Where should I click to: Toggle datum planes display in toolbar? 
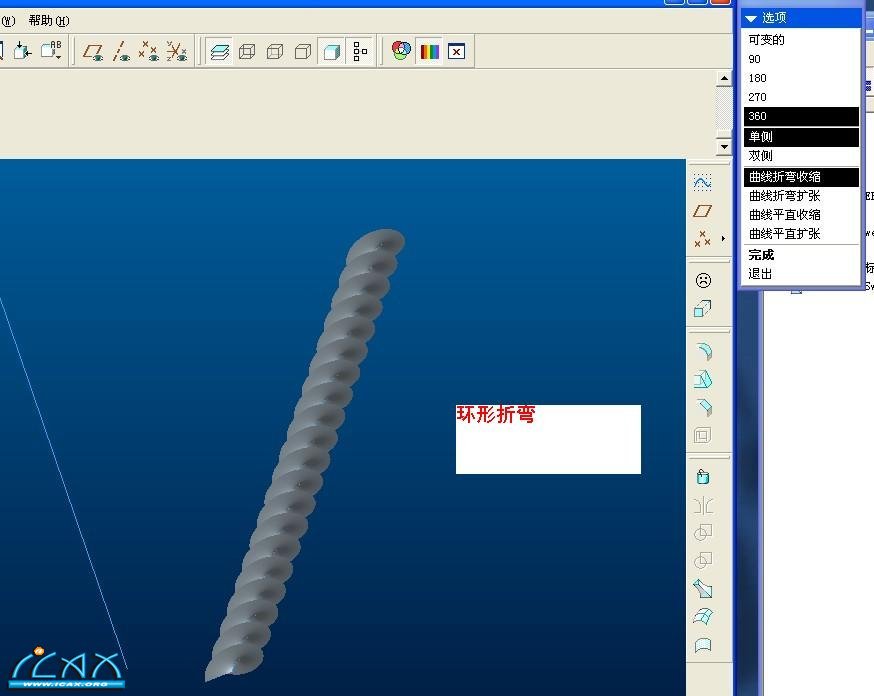93,51
